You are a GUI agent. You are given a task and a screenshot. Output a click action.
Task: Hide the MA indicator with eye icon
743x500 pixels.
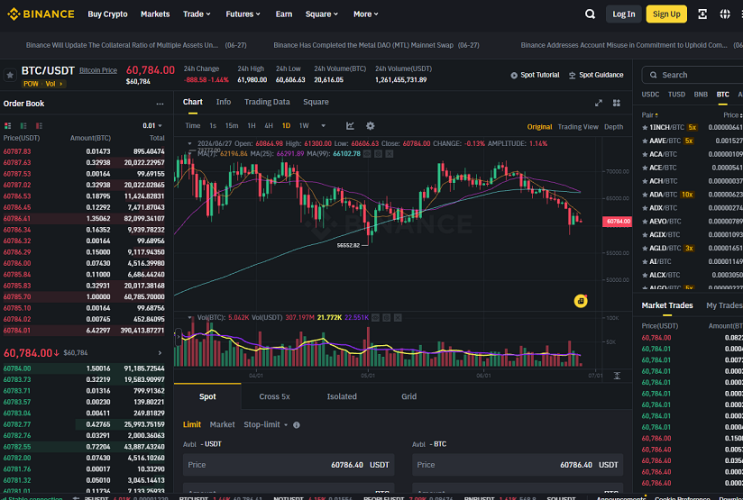(x=367, y=154)
